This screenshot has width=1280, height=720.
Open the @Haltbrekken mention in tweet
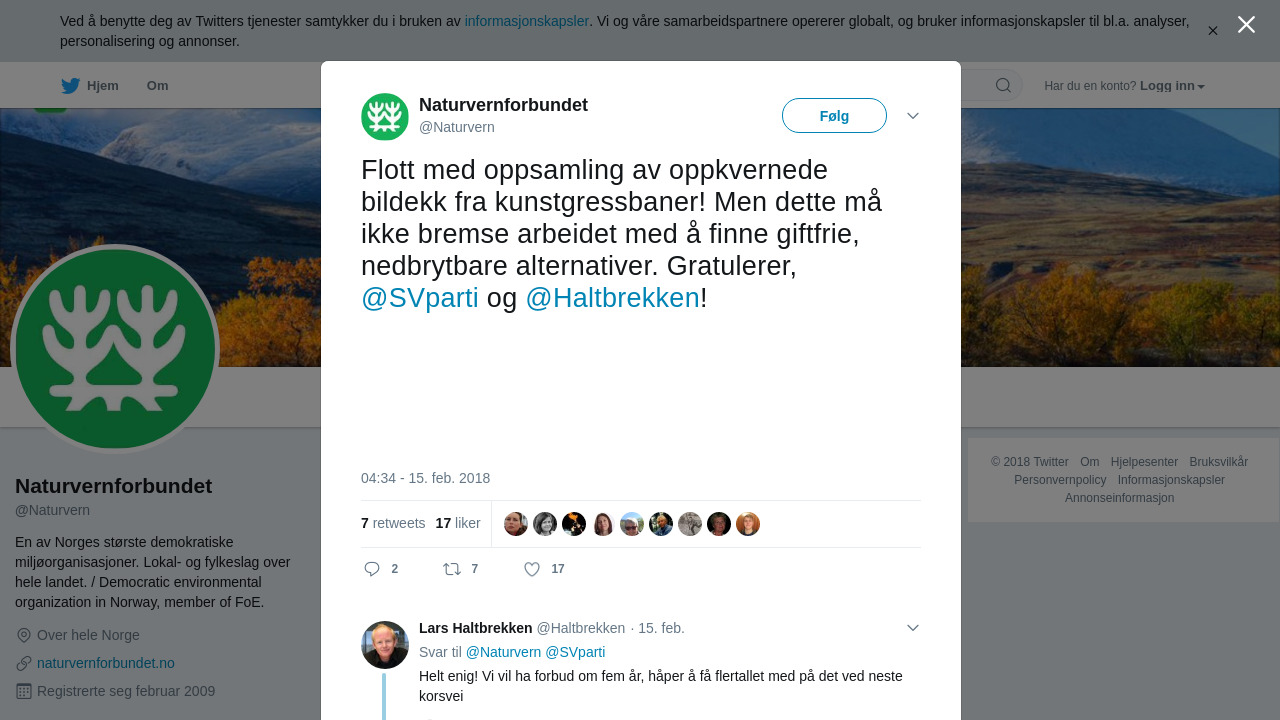pos(612,298)
